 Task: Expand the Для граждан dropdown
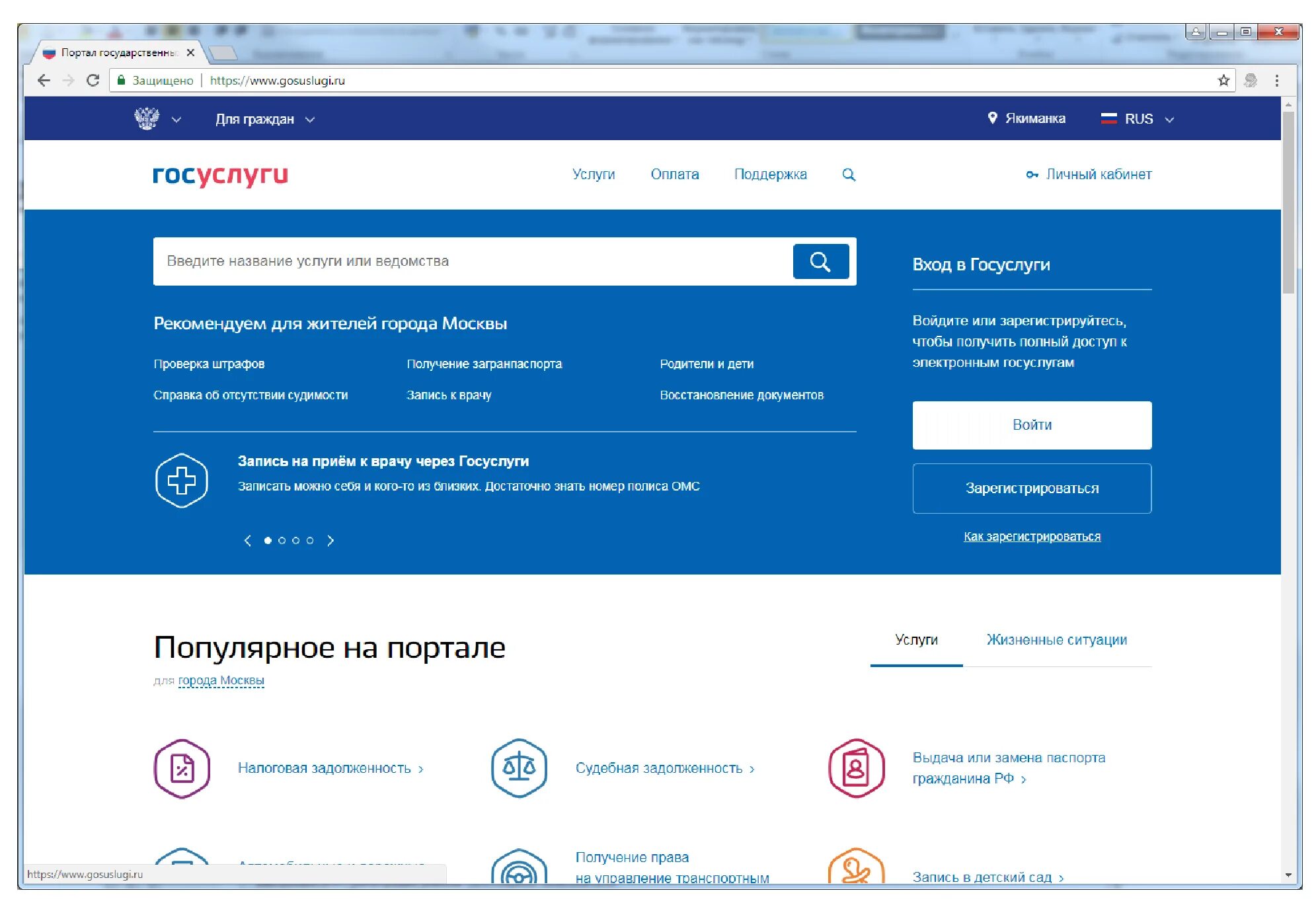click(x=265, y=119)
